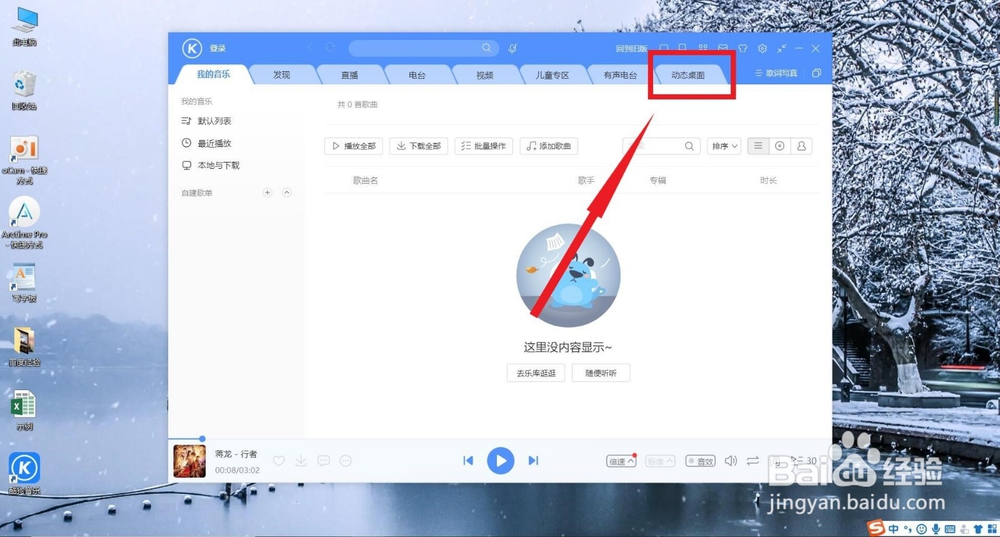Open the skin (T-shirt) icon

742,48
